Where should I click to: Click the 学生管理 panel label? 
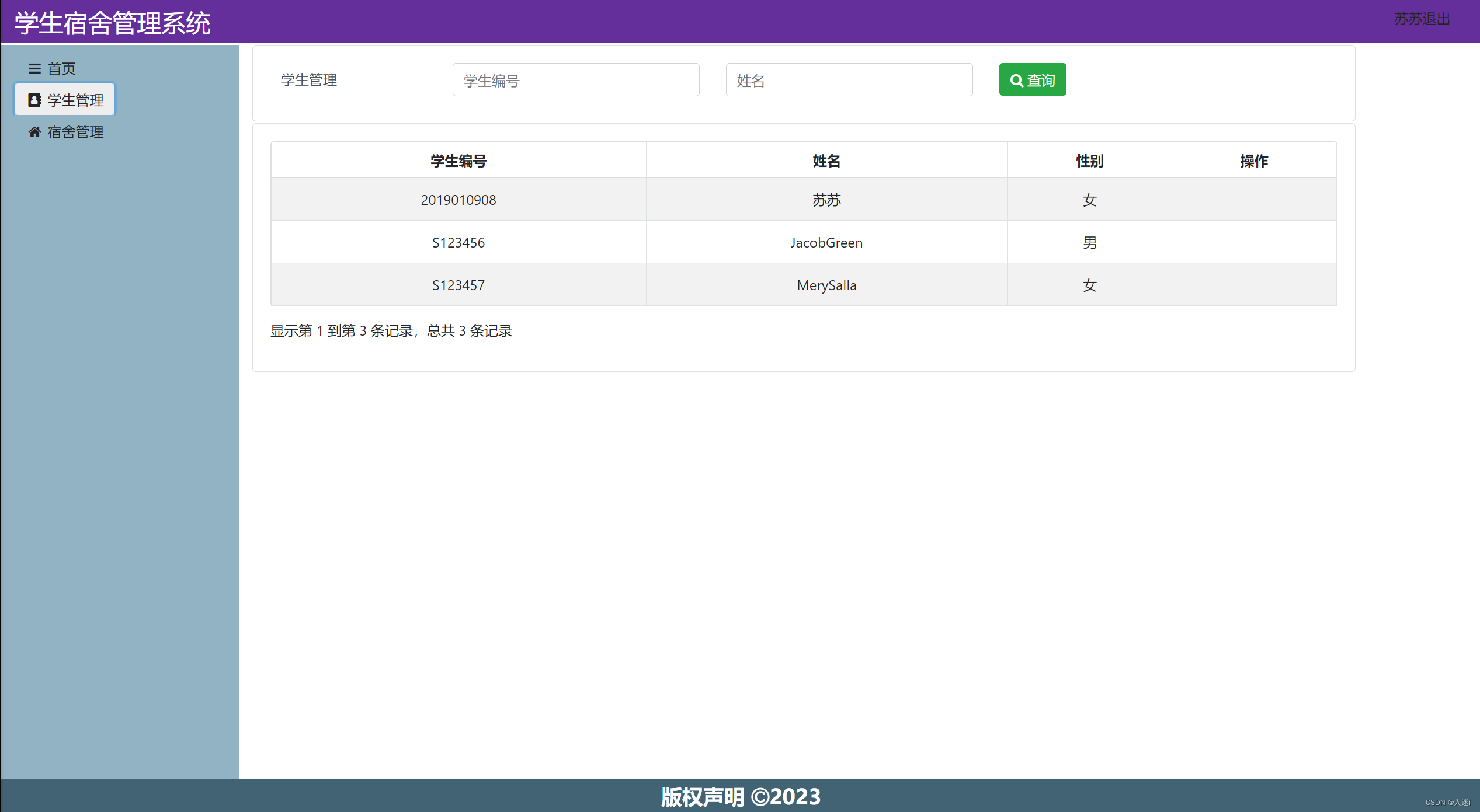point(309,80)
